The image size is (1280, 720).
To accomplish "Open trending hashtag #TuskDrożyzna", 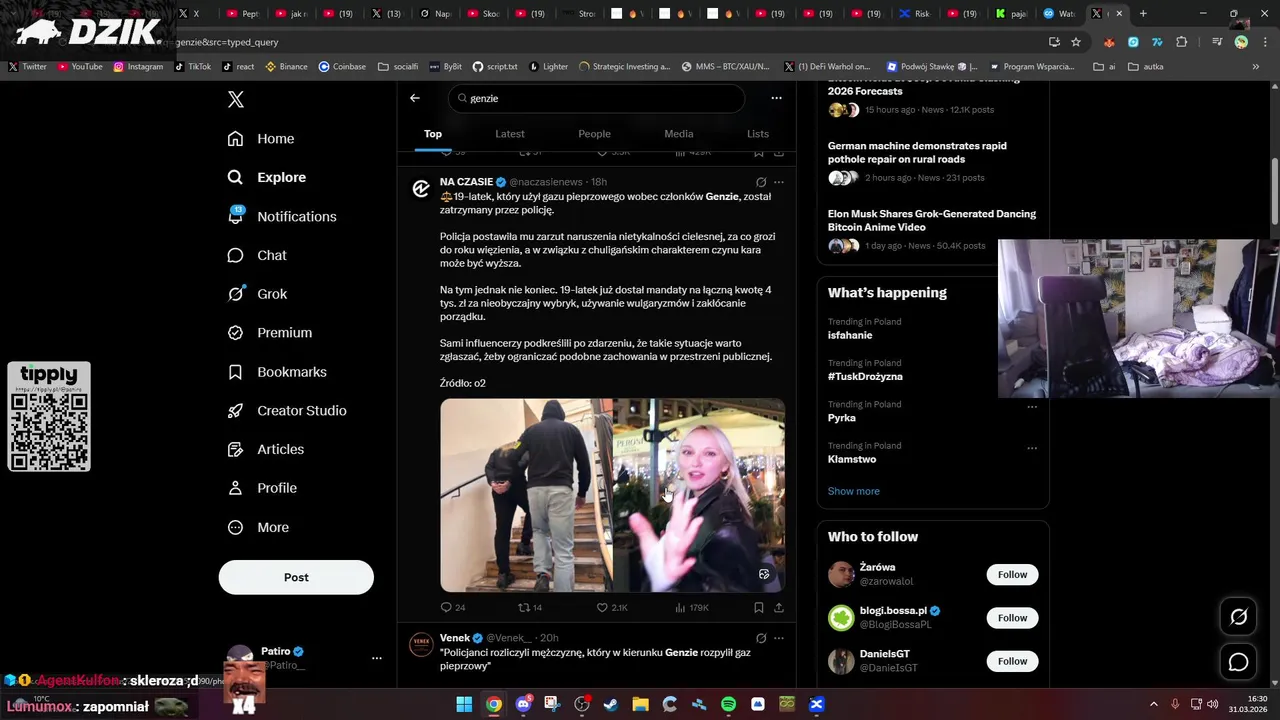I will click(x=865, y=377).
